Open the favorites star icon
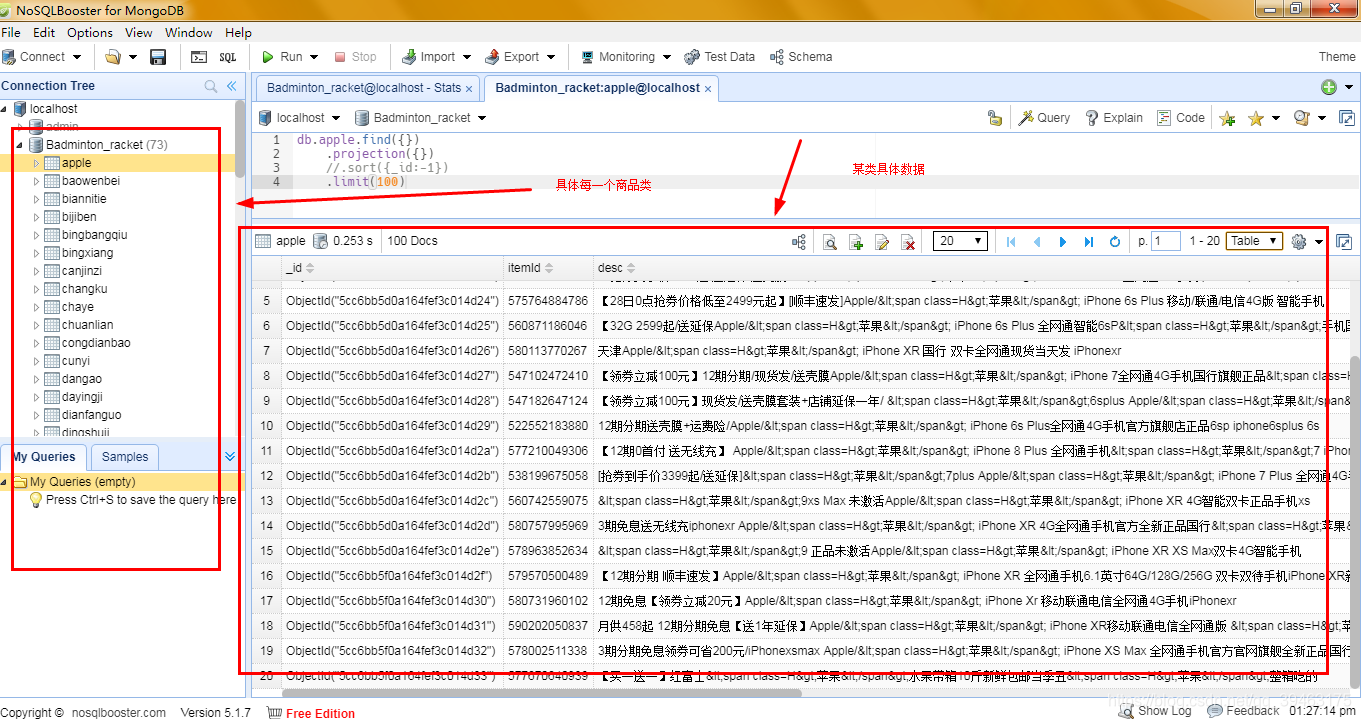 1256,118
